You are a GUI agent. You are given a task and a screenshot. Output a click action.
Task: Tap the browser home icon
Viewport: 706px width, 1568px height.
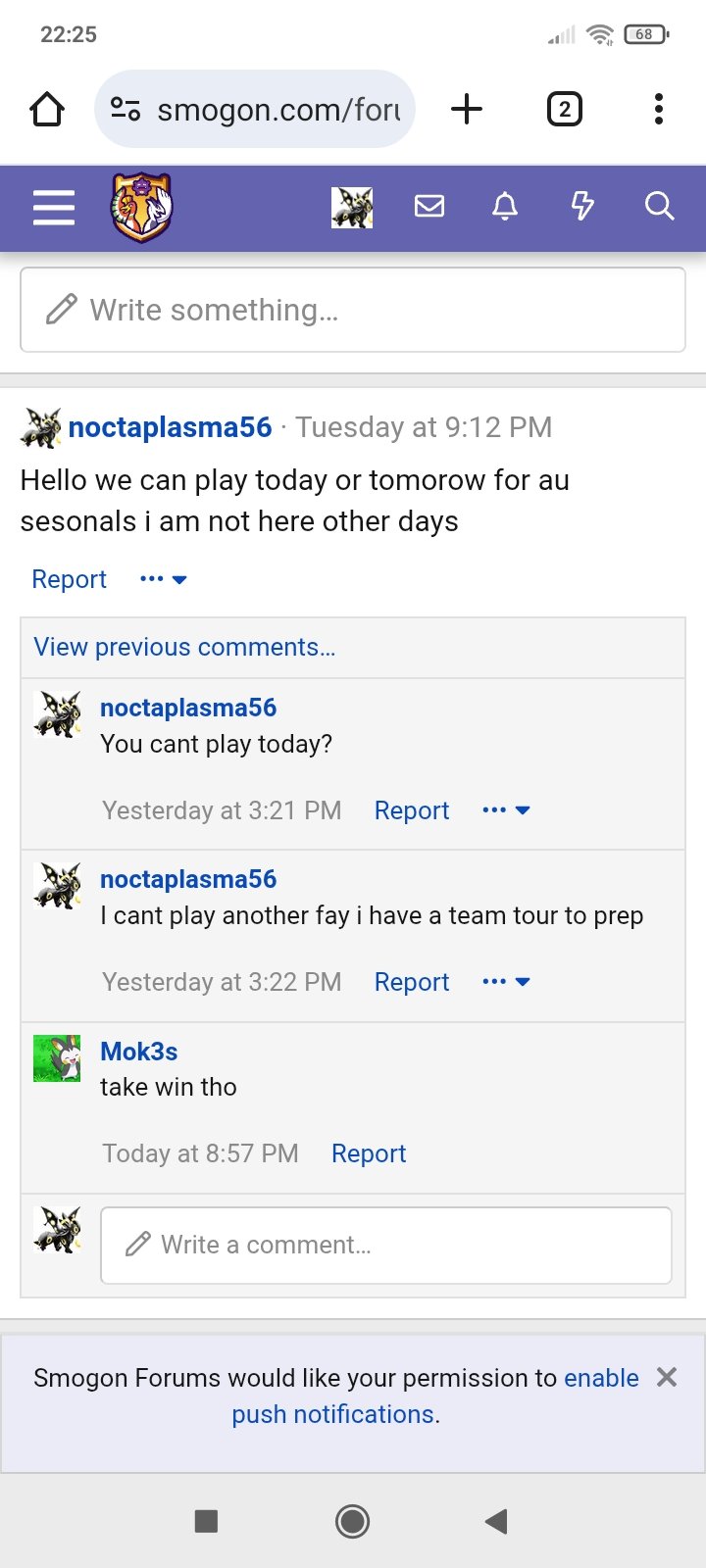pos(47,109)
